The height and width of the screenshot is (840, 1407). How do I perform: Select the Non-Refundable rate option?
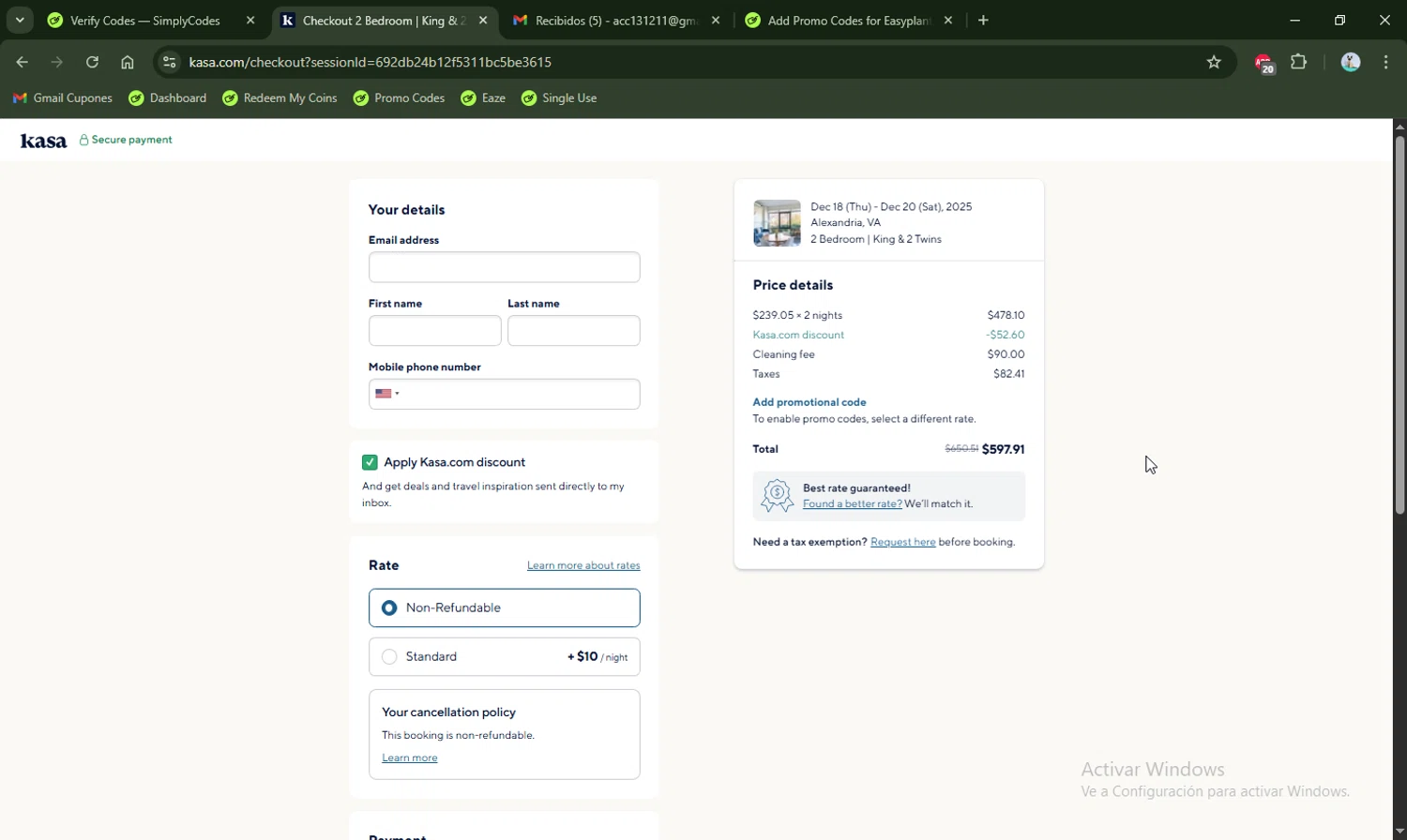(505, 607)
